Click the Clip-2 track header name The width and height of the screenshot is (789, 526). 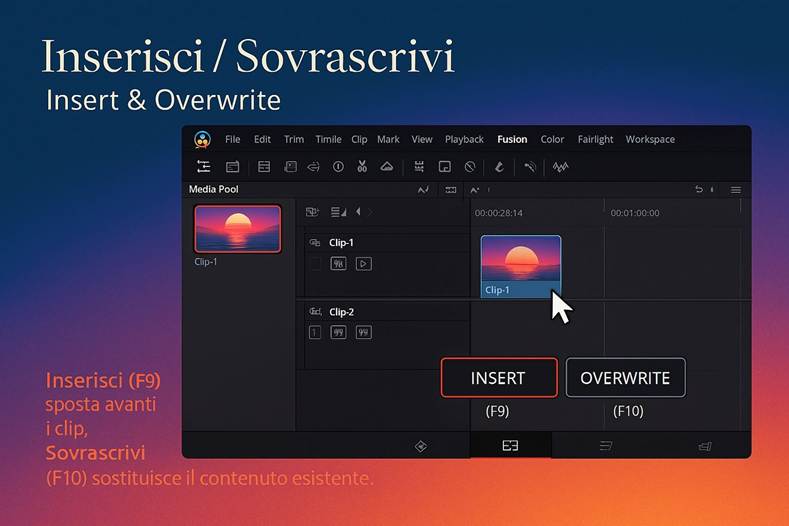(x=341, y=312)
